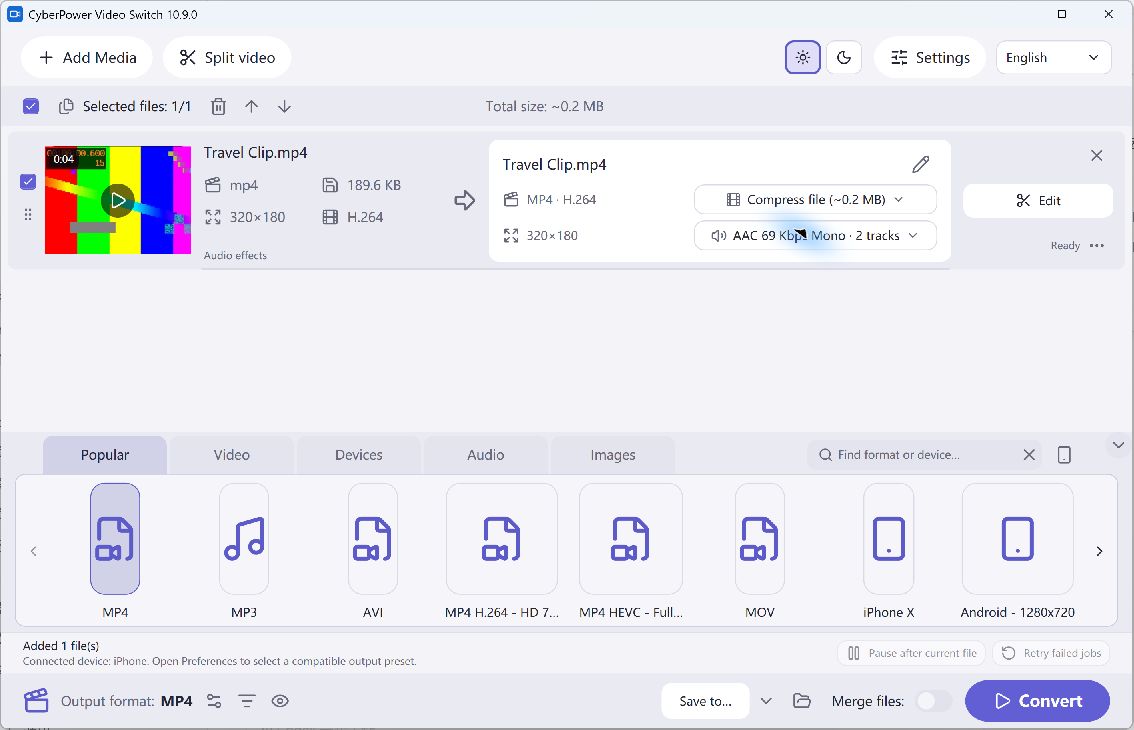Switch to dark theme moon icon

[843, 57]
